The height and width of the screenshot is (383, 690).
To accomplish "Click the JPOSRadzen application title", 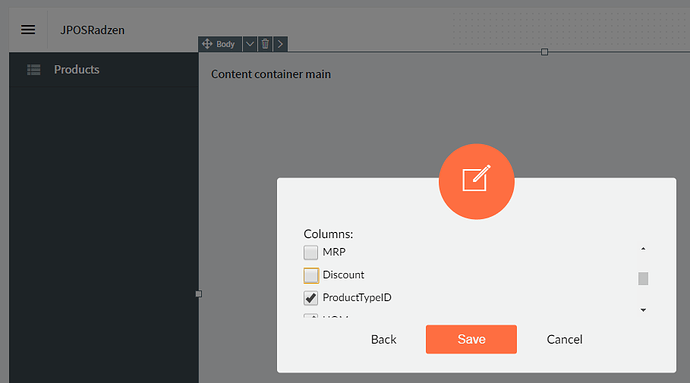I will click(x=92, y=30).
